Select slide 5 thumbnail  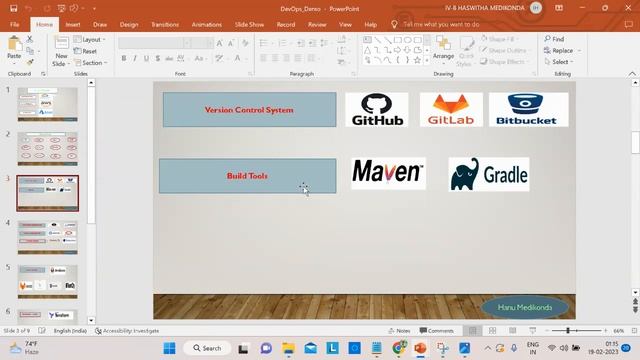tap(47, 282)
